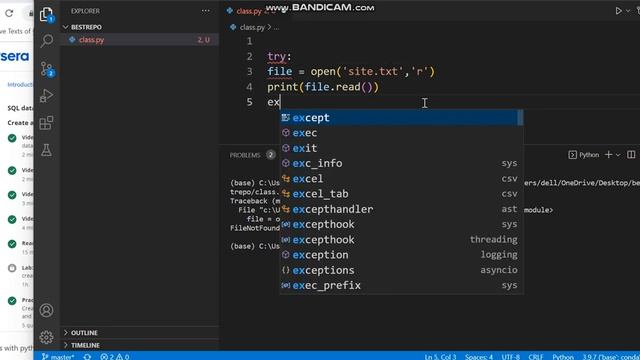Select class.py in the Explorer tree

(140, 40)
